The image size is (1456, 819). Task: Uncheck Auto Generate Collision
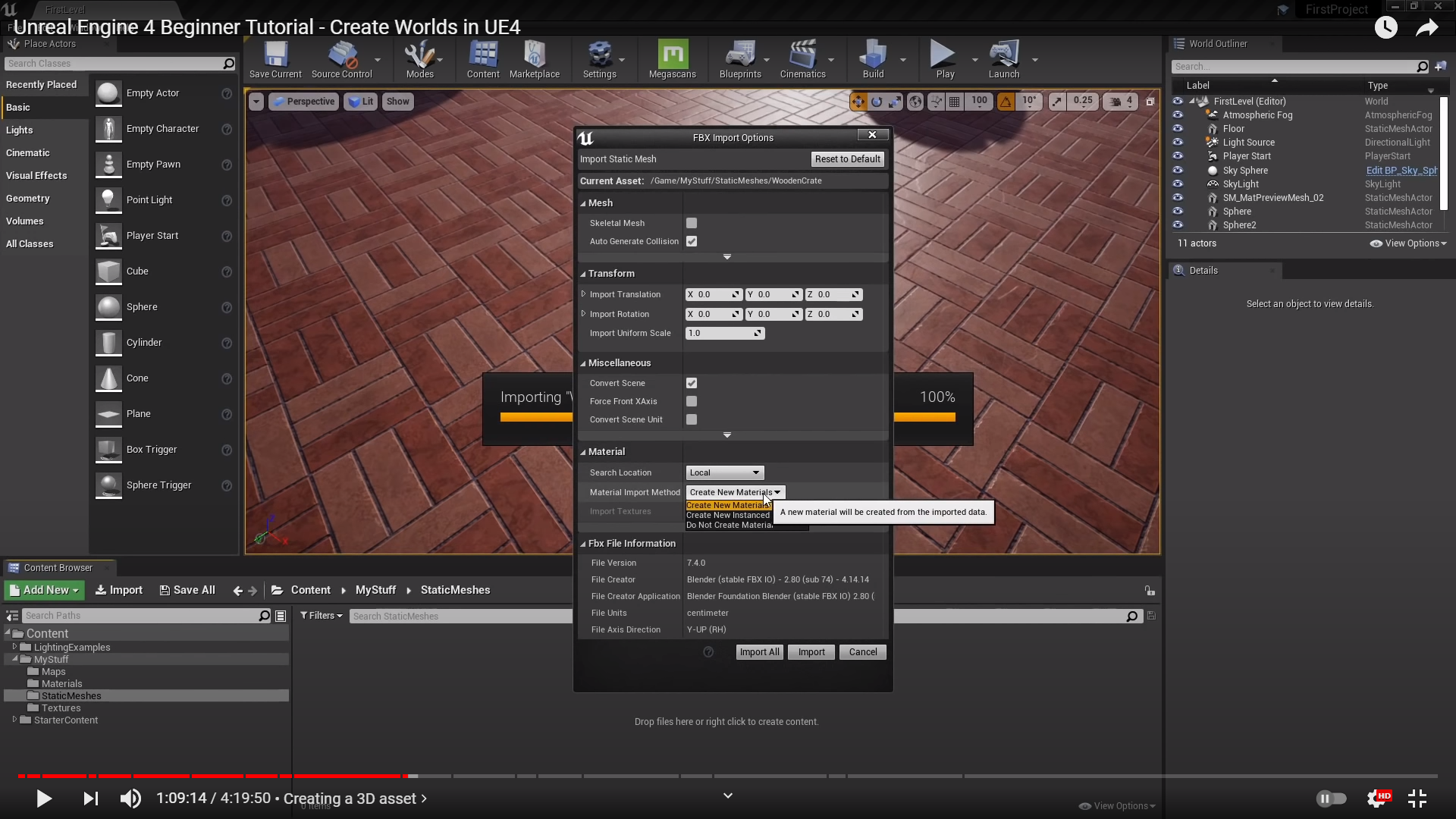click(692, 241)
